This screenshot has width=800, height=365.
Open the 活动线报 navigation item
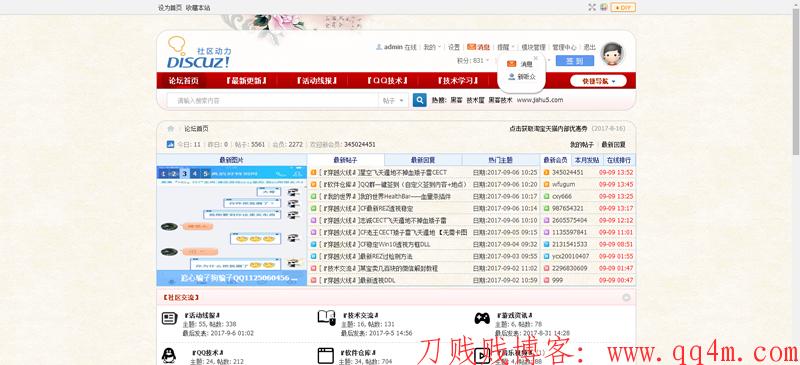click(317, 81)
